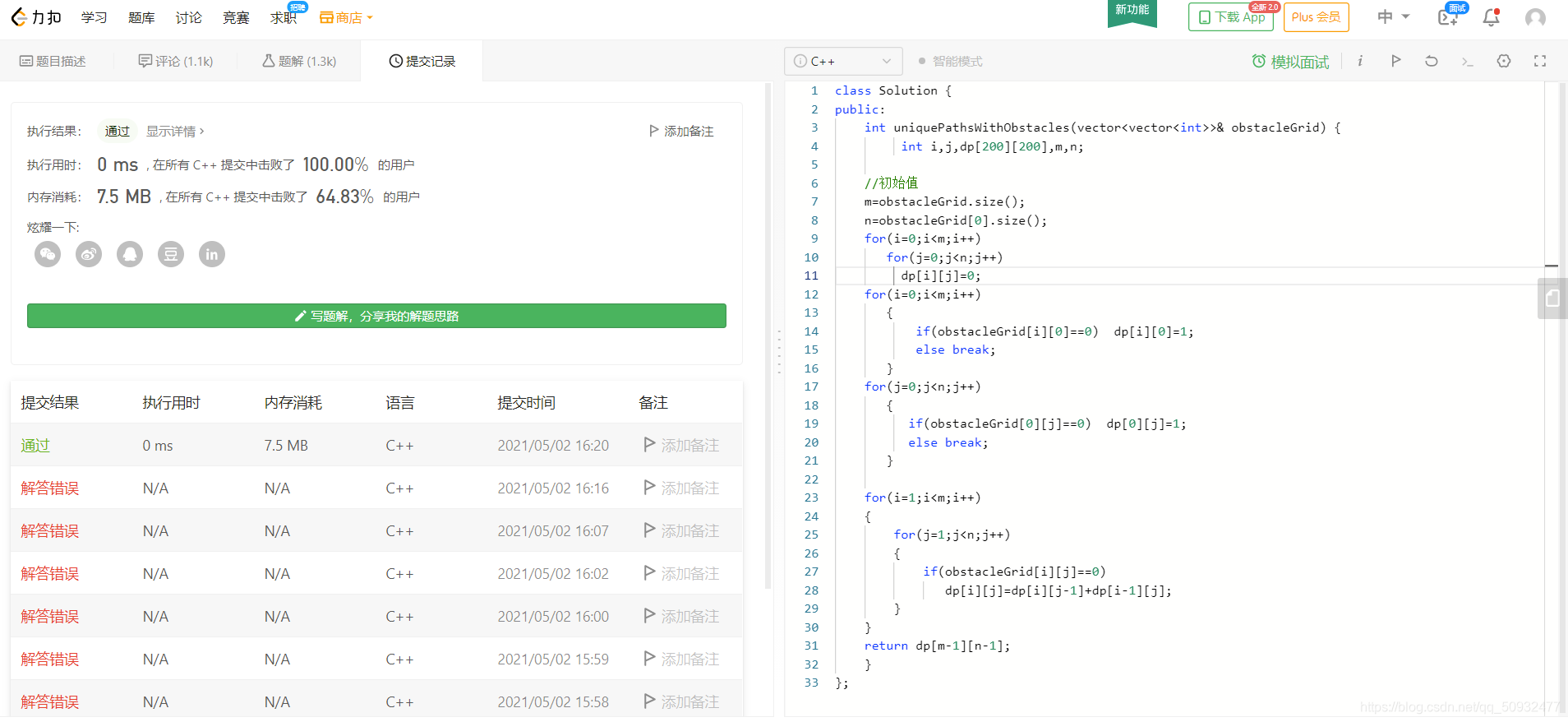Screen dimensions: 1568x722
Task: Share result via Douban icon
Action: [x=171, y=254]
